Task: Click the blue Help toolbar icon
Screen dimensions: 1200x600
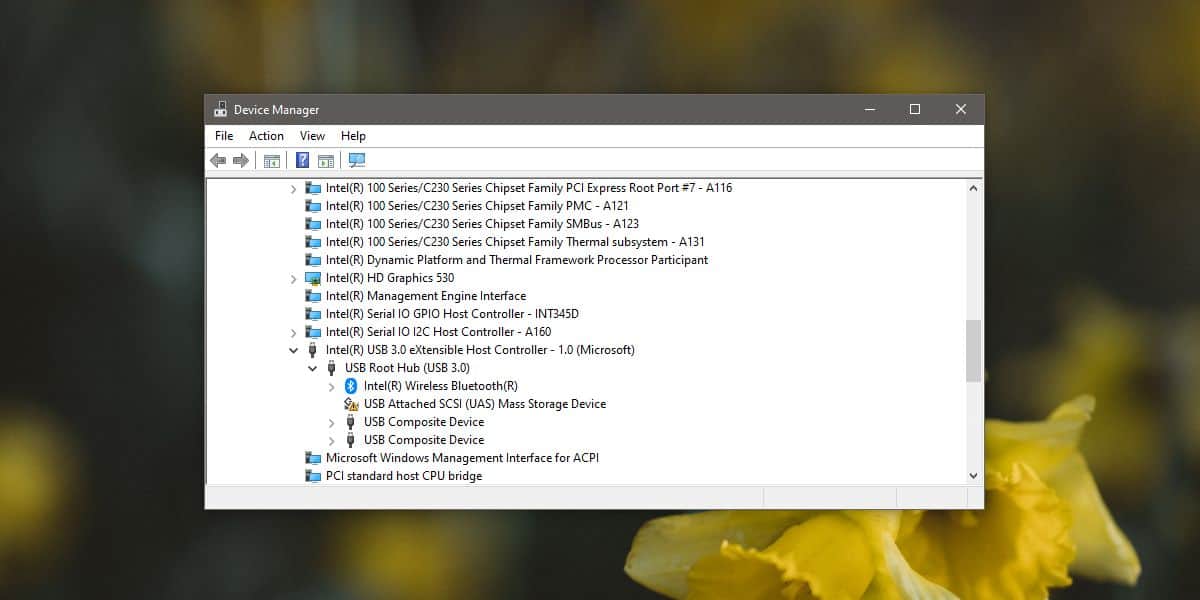Action: [x=302, y=160]
